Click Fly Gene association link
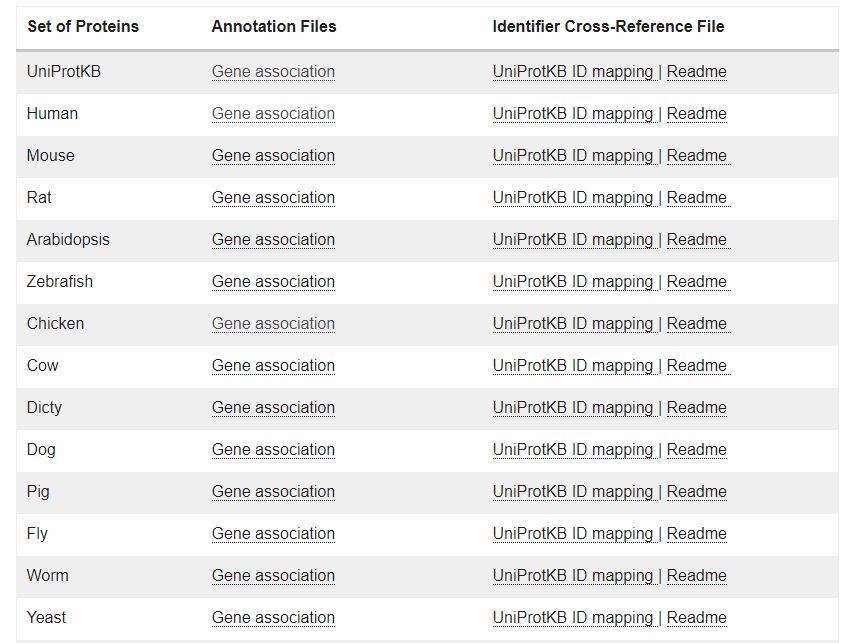Viewport: 845px width, 643px height. pos(273,534)
